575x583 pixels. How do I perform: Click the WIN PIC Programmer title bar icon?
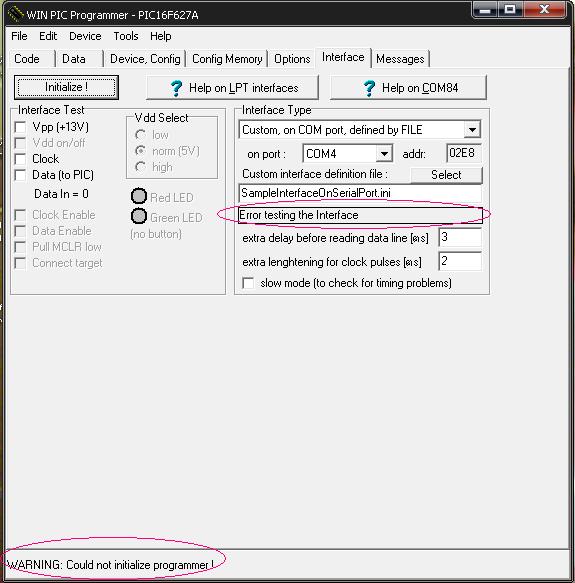(x=16, y=15)
